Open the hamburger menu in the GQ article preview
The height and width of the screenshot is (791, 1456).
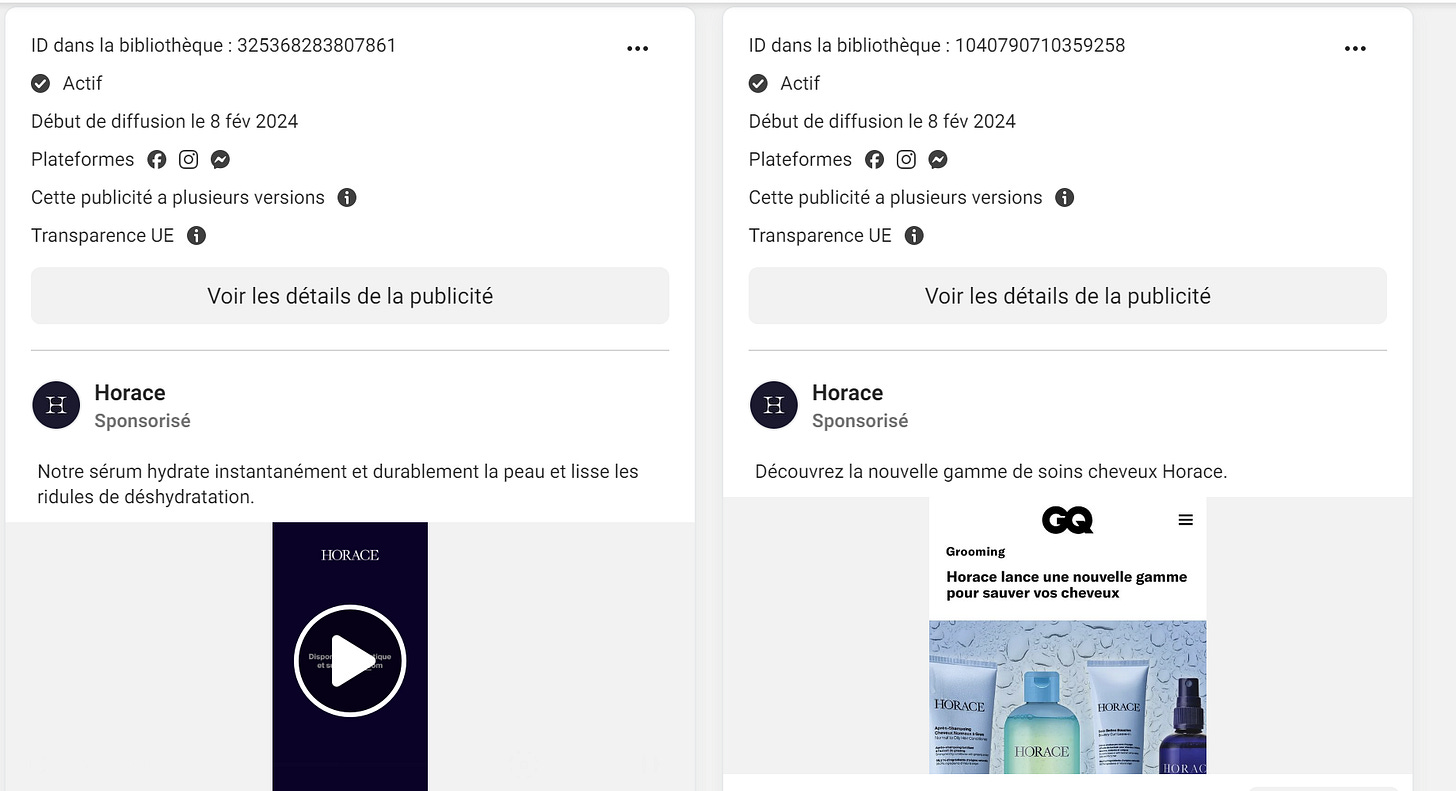click(x=1185, y=520)
